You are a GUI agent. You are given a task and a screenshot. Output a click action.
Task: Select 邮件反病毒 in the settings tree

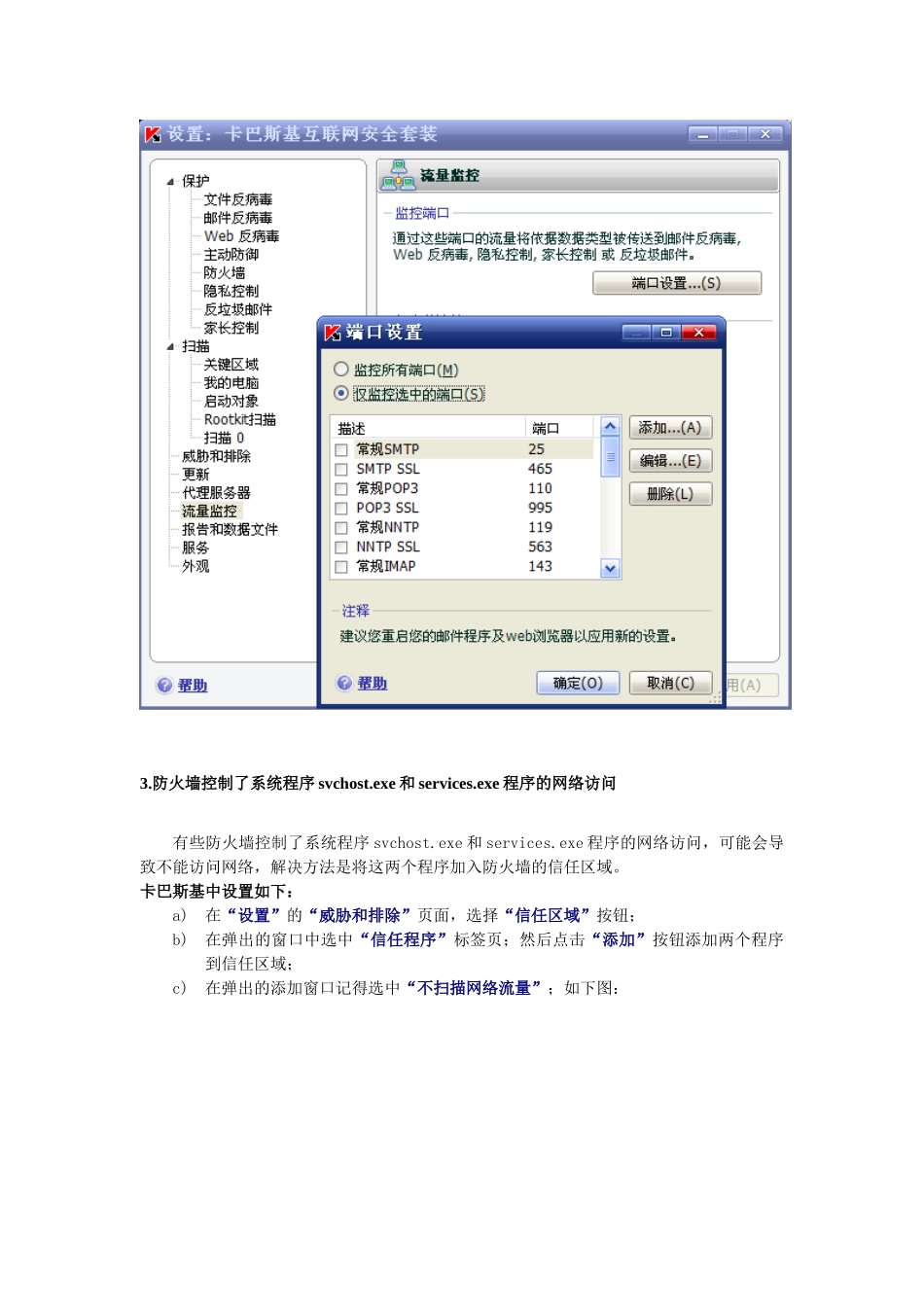238,218
